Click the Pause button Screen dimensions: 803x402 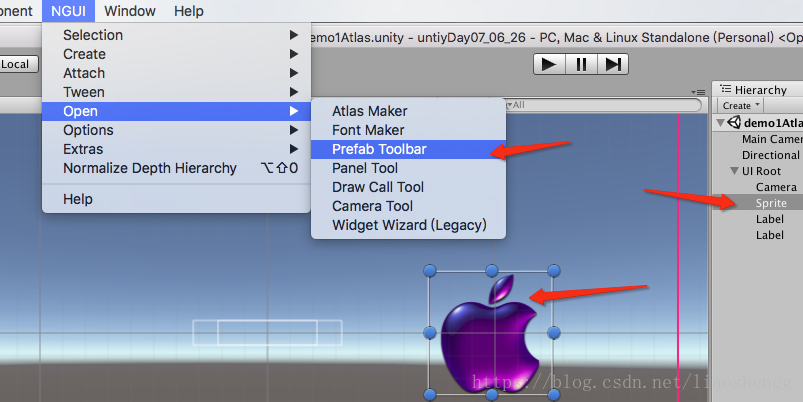tap(581, 65)
